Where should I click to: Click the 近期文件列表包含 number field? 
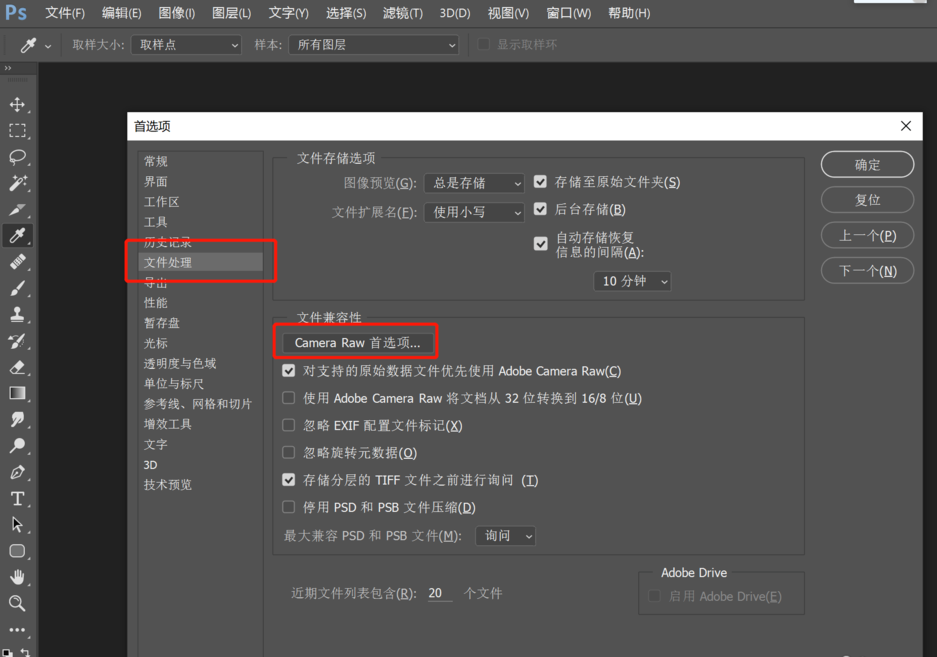click(x=440, y=593)
